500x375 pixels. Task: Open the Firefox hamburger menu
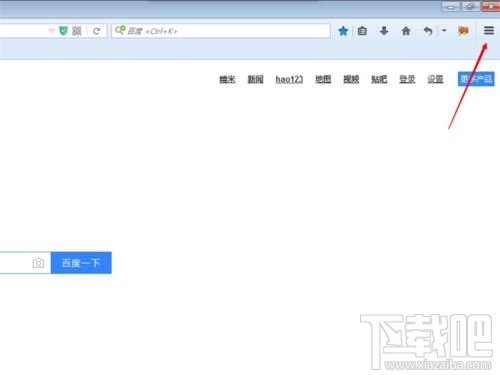pos(489,31)
